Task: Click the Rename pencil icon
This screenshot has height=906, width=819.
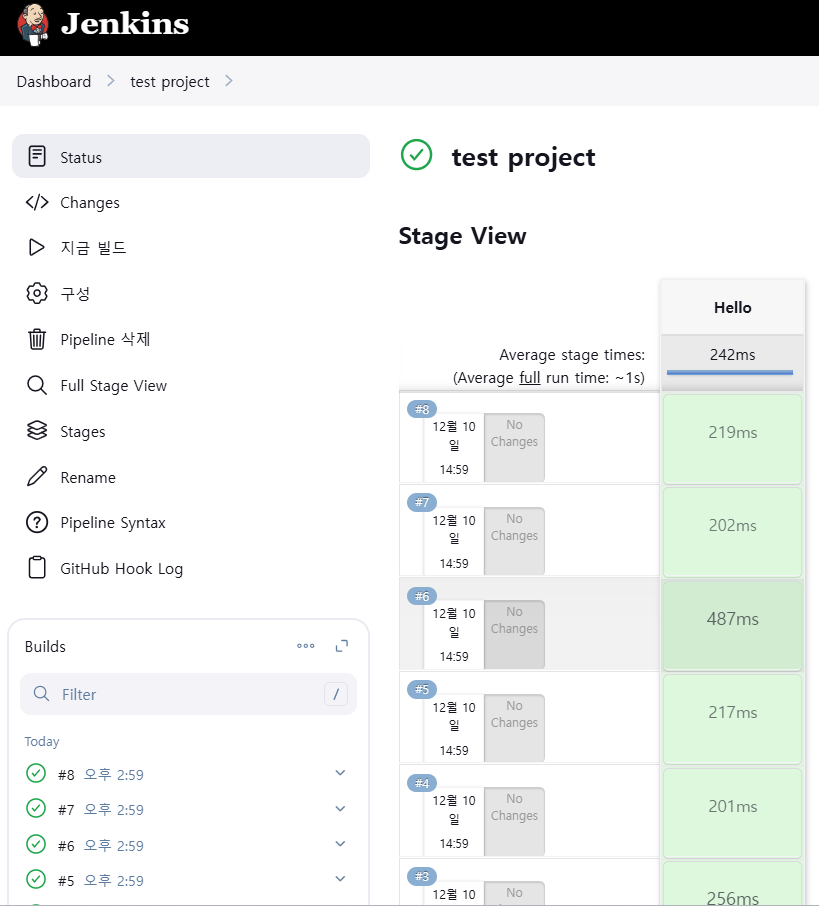Action: click(37, 478)
